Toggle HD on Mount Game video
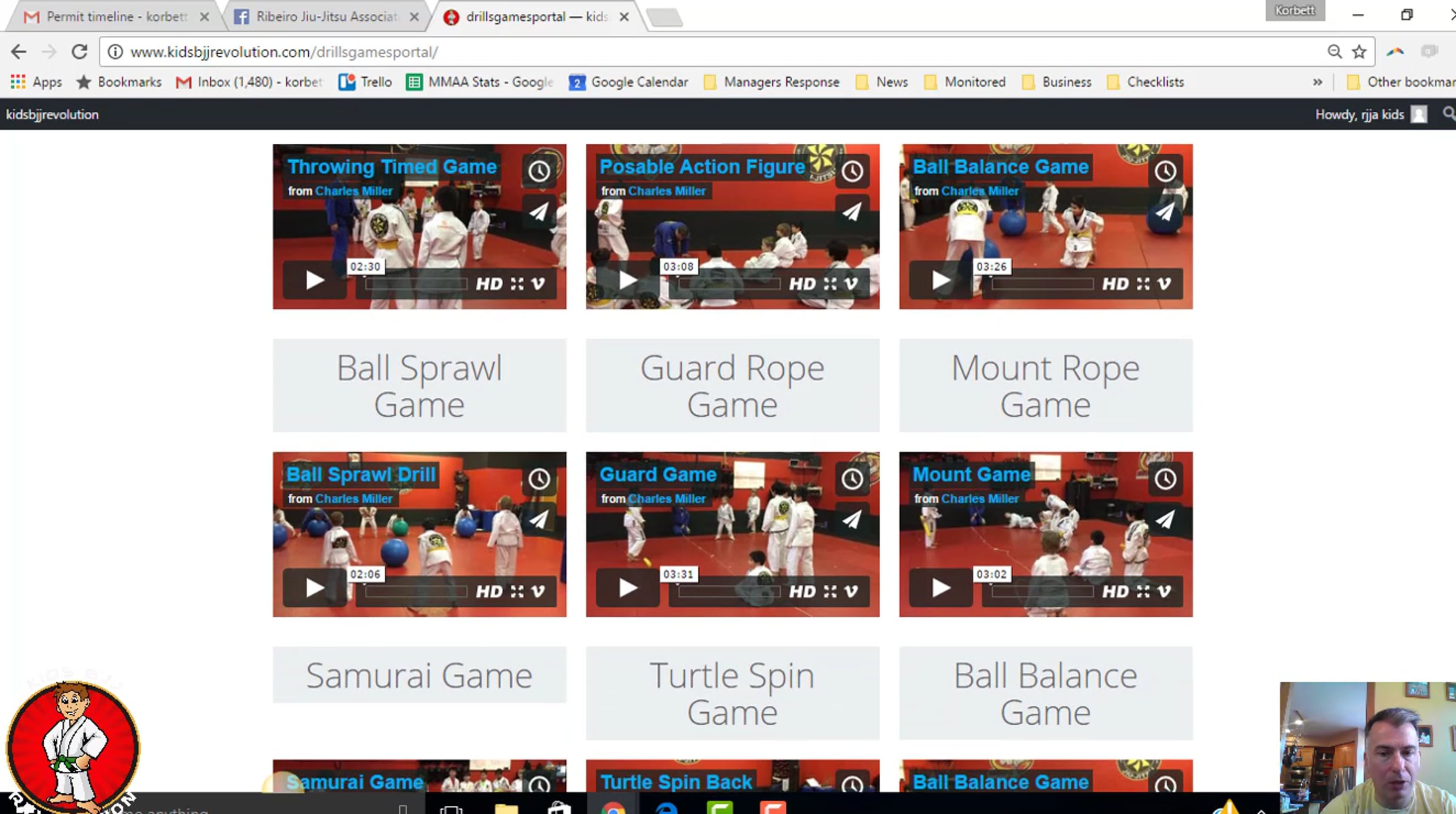This screenshot has width=1456, height=814. point(1115,592)
